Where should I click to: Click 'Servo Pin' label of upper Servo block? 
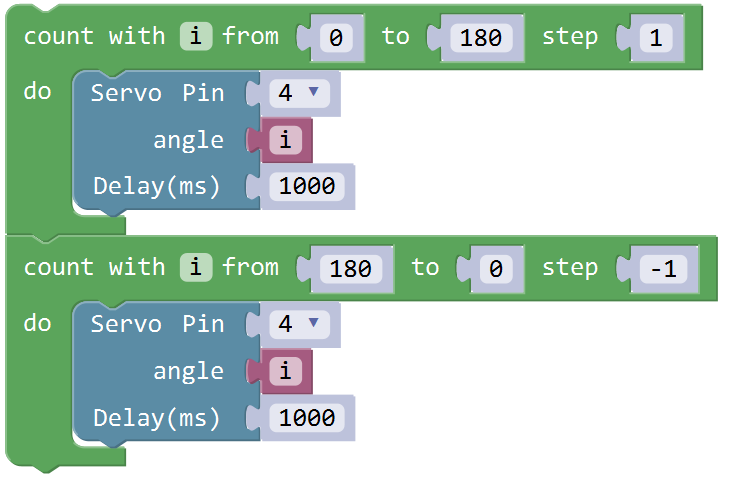point(157,94)
